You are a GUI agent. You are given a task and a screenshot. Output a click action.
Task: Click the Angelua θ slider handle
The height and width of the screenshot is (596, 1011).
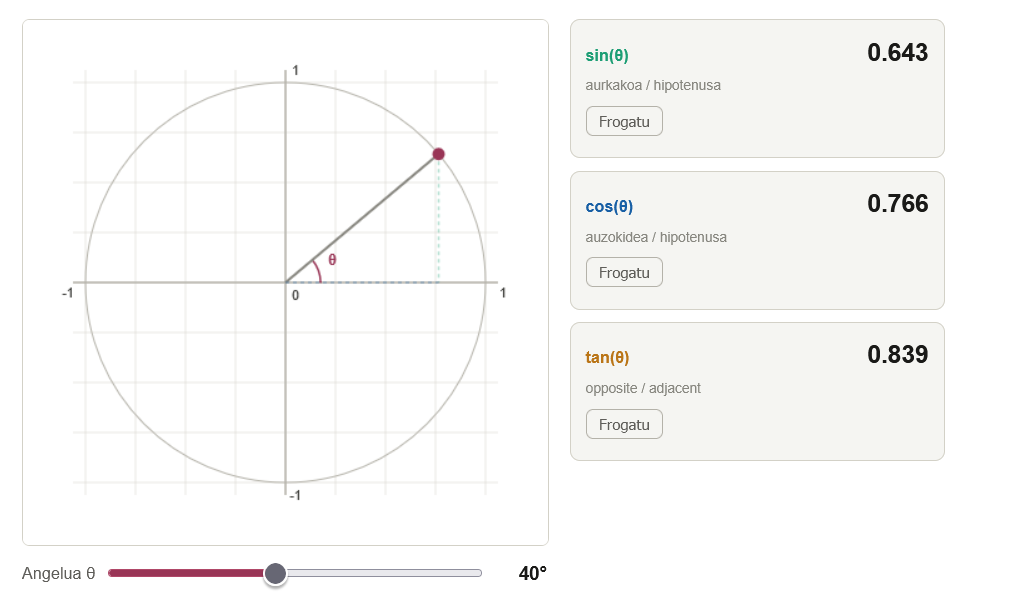[275, 573]
